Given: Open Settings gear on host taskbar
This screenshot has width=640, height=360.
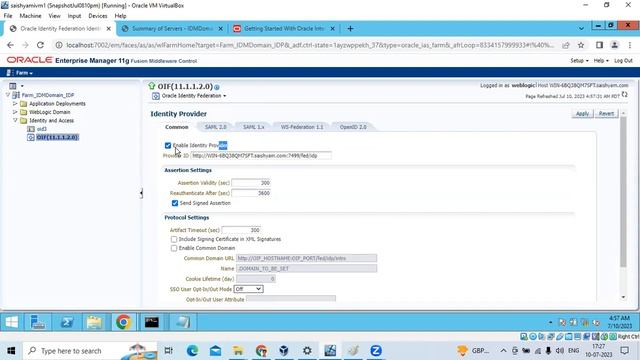Looking at the screenshot, I should tap(307, 351).
